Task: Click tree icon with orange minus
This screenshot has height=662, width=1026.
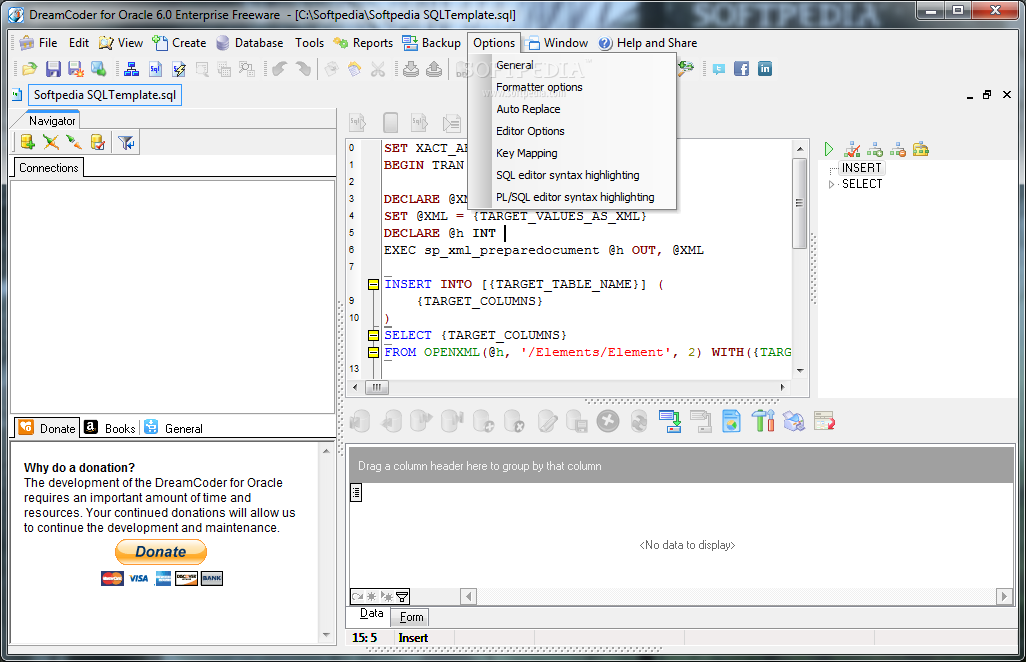Action: tap(898, 150)
